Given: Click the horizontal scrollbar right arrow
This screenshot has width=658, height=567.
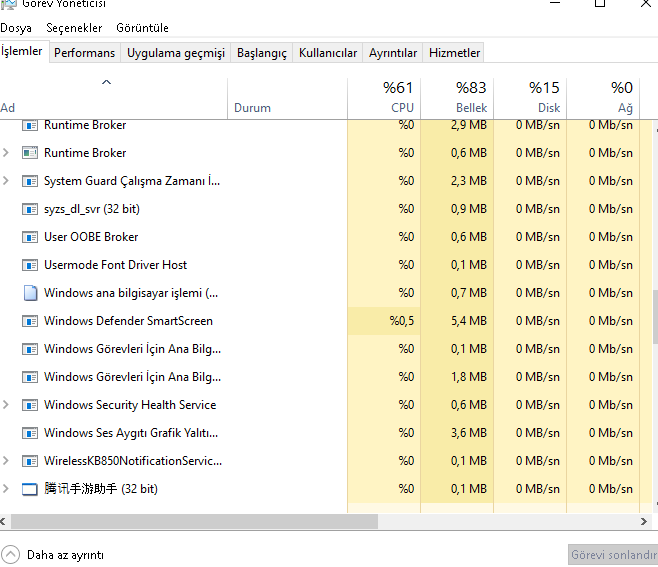Looking at the screenshot, I should (644, 522).
